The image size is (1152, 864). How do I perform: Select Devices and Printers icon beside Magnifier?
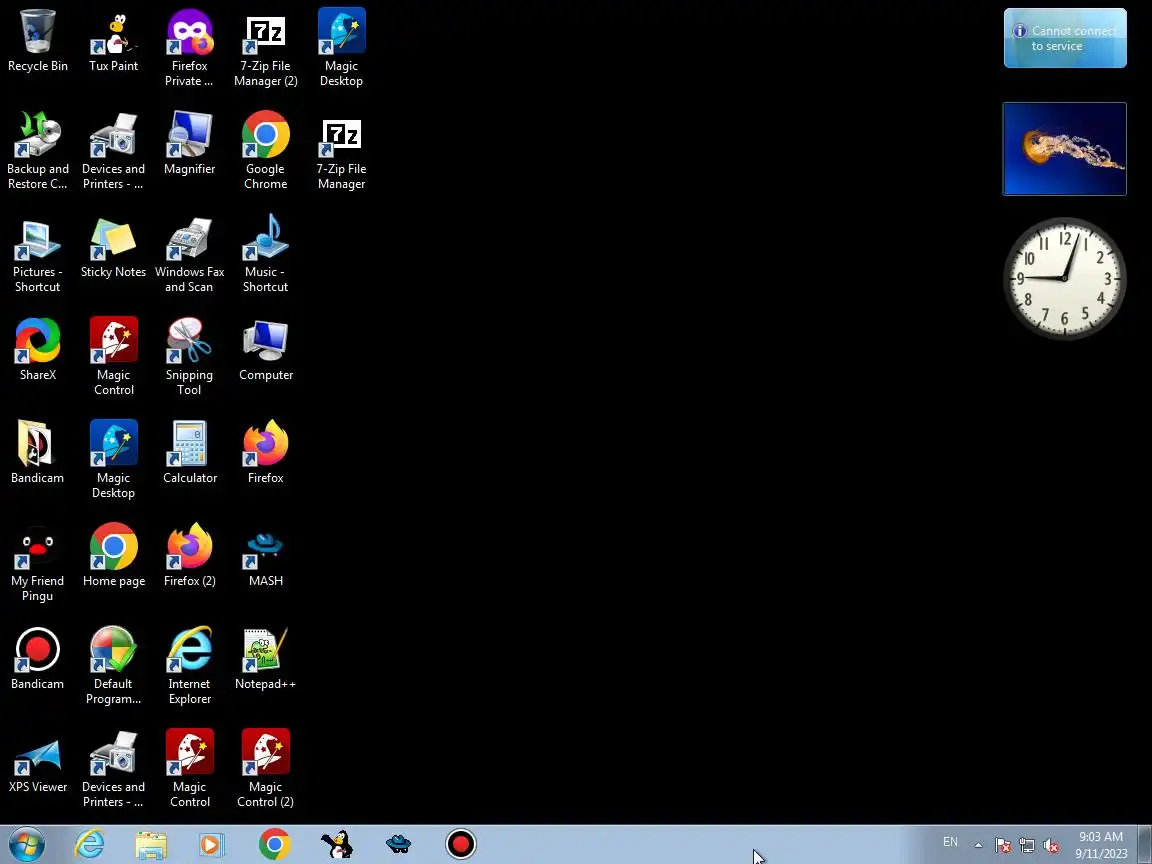point(113,151)
